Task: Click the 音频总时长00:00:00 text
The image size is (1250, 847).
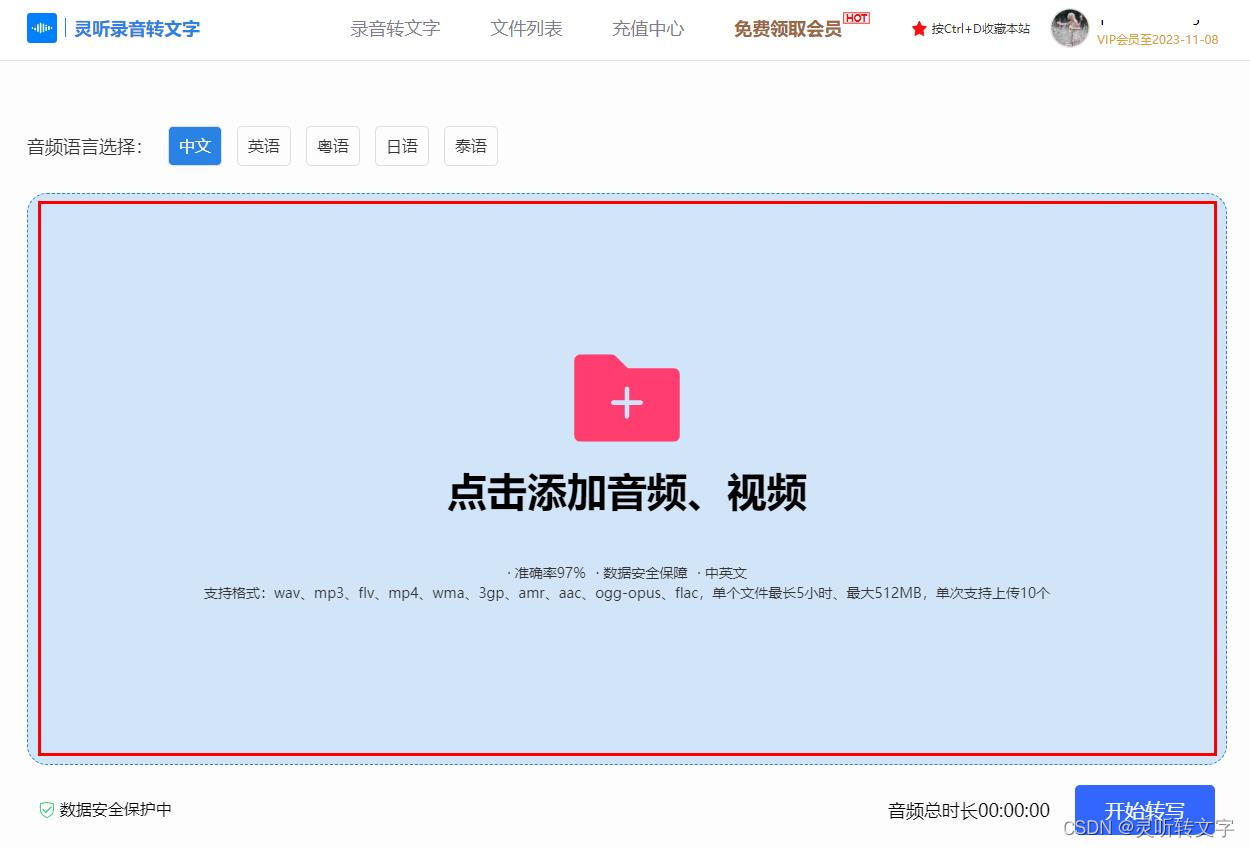Action: pos(969,811)
